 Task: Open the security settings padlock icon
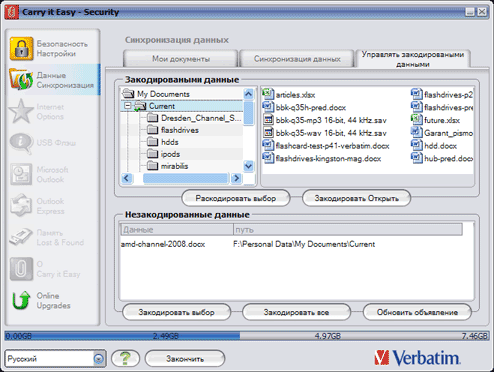pyautogui.click(x=21, y=49)
